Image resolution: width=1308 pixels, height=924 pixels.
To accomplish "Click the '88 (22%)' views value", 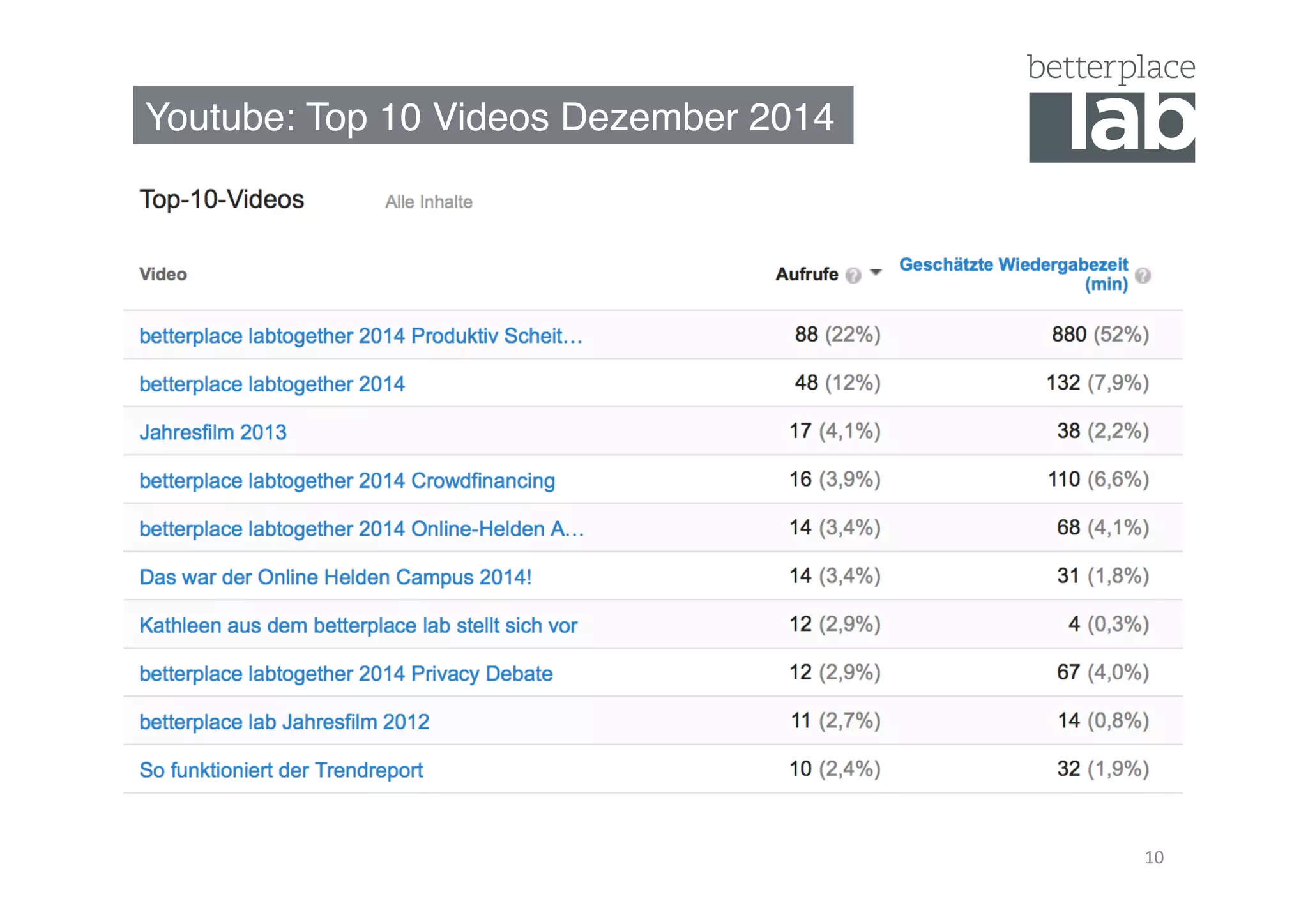I will [x=837, y=334].
